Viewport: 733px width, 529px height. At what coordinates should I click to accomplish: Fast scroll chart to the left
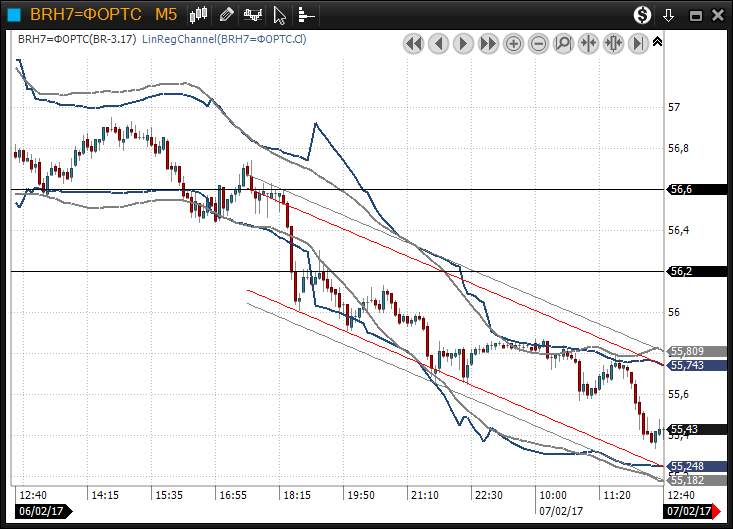(x=414, y=43)
